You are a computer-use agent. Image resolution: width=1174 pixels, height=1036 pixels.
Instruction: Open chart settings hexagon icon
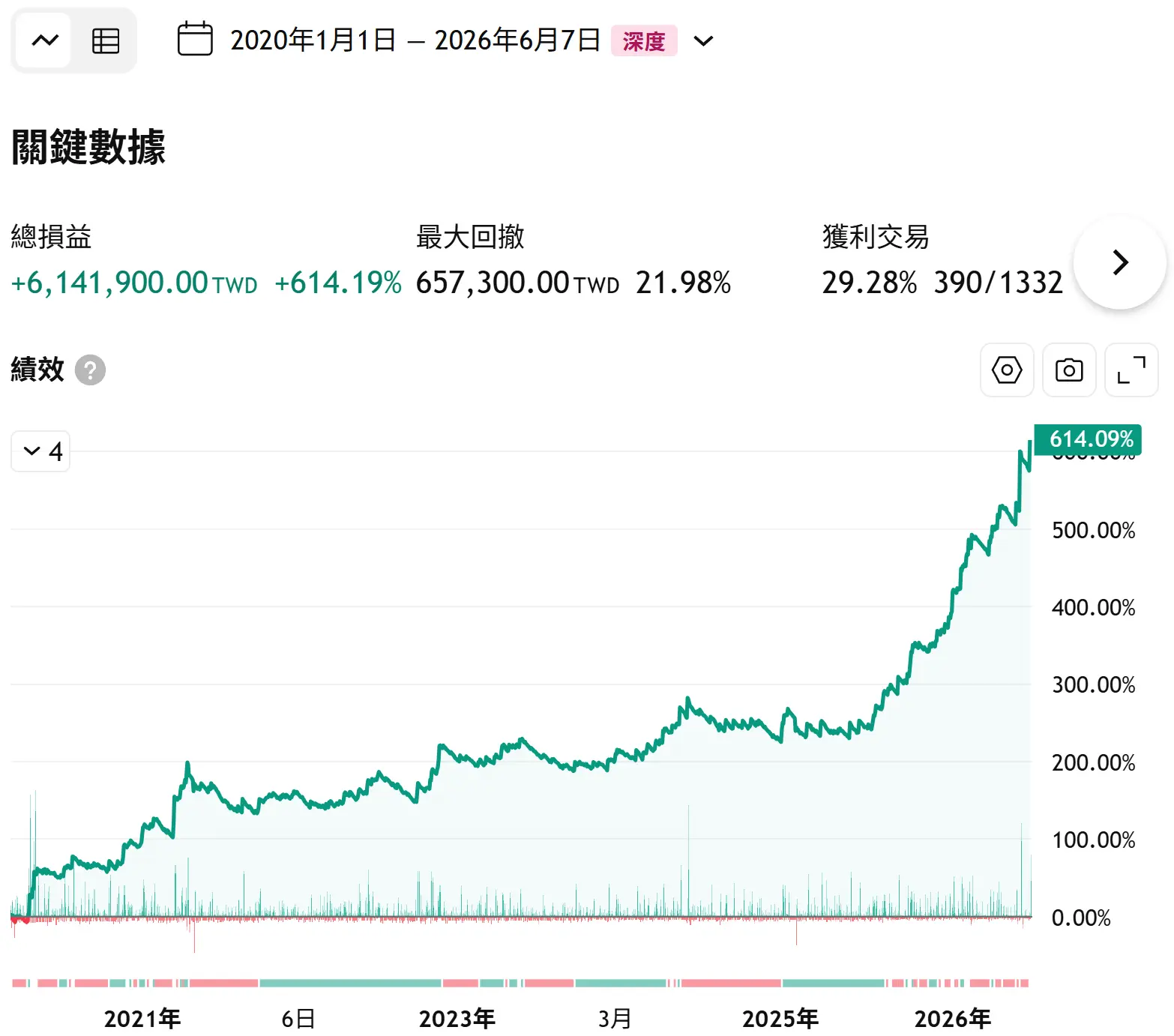pyautogui.click(x=1007, y=370)
